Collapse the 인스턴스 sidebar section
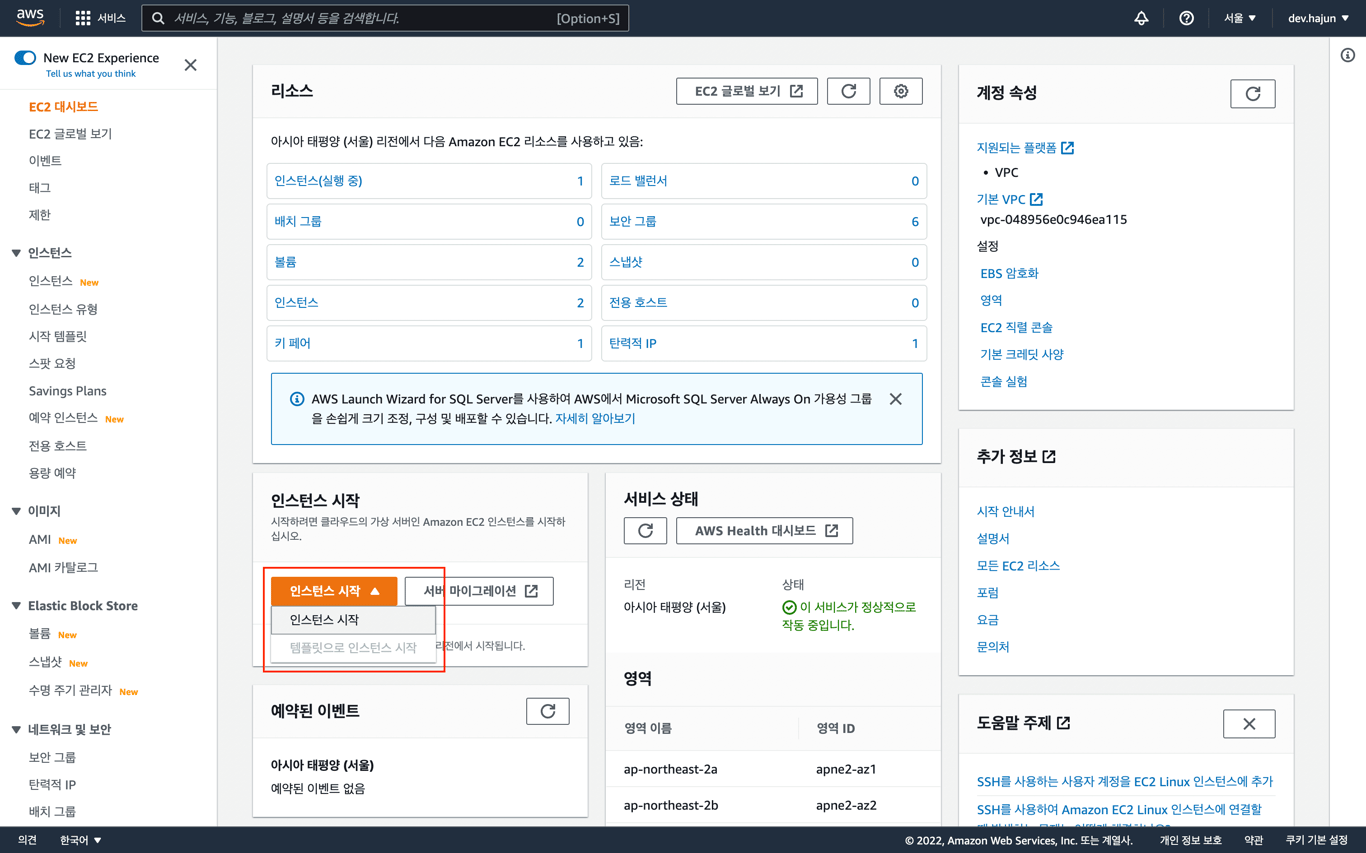1366x853 pixels. click(x=16, y=253)
